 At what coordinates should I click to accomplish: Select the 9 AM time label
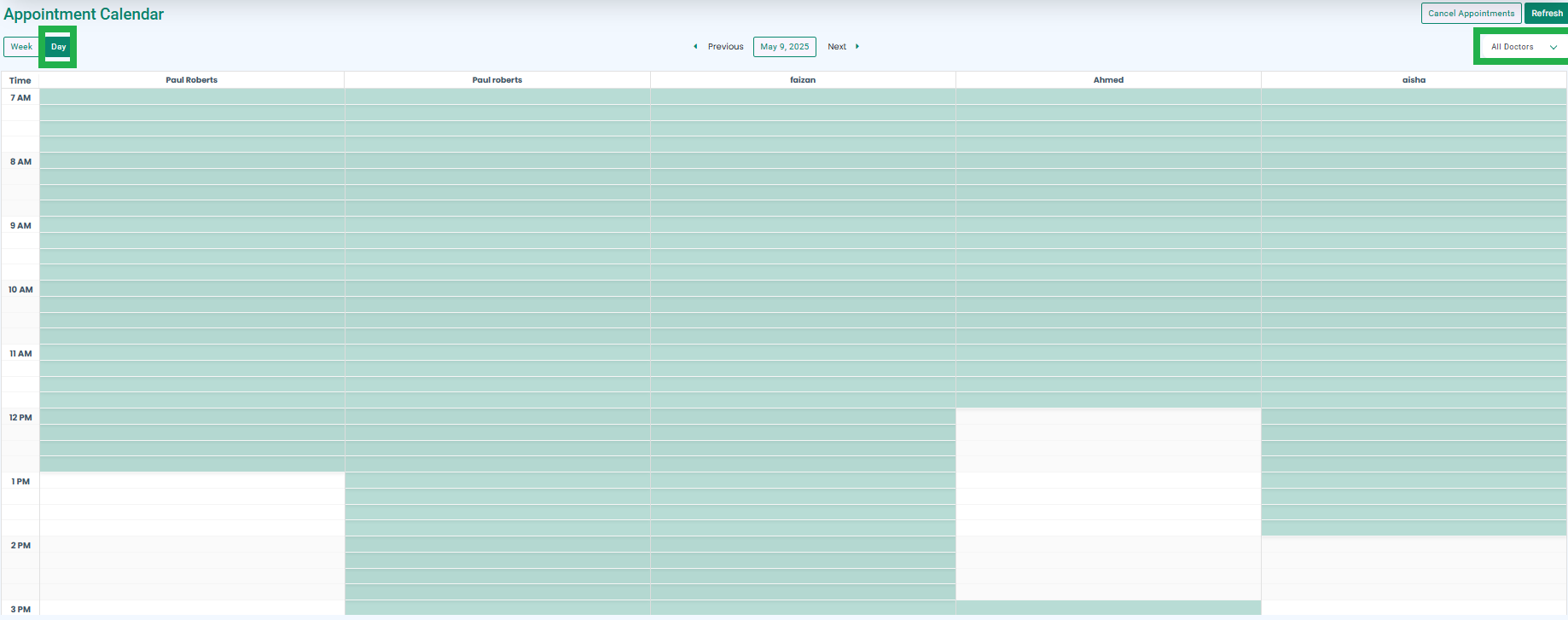20,226
